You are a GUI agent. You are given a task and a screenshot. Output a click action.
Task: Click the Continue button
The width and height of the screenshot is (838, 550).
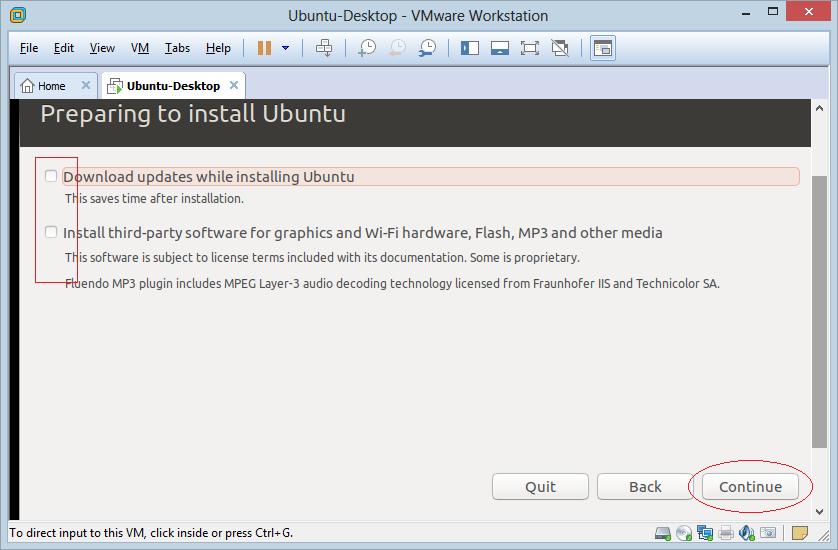[750, 486]
